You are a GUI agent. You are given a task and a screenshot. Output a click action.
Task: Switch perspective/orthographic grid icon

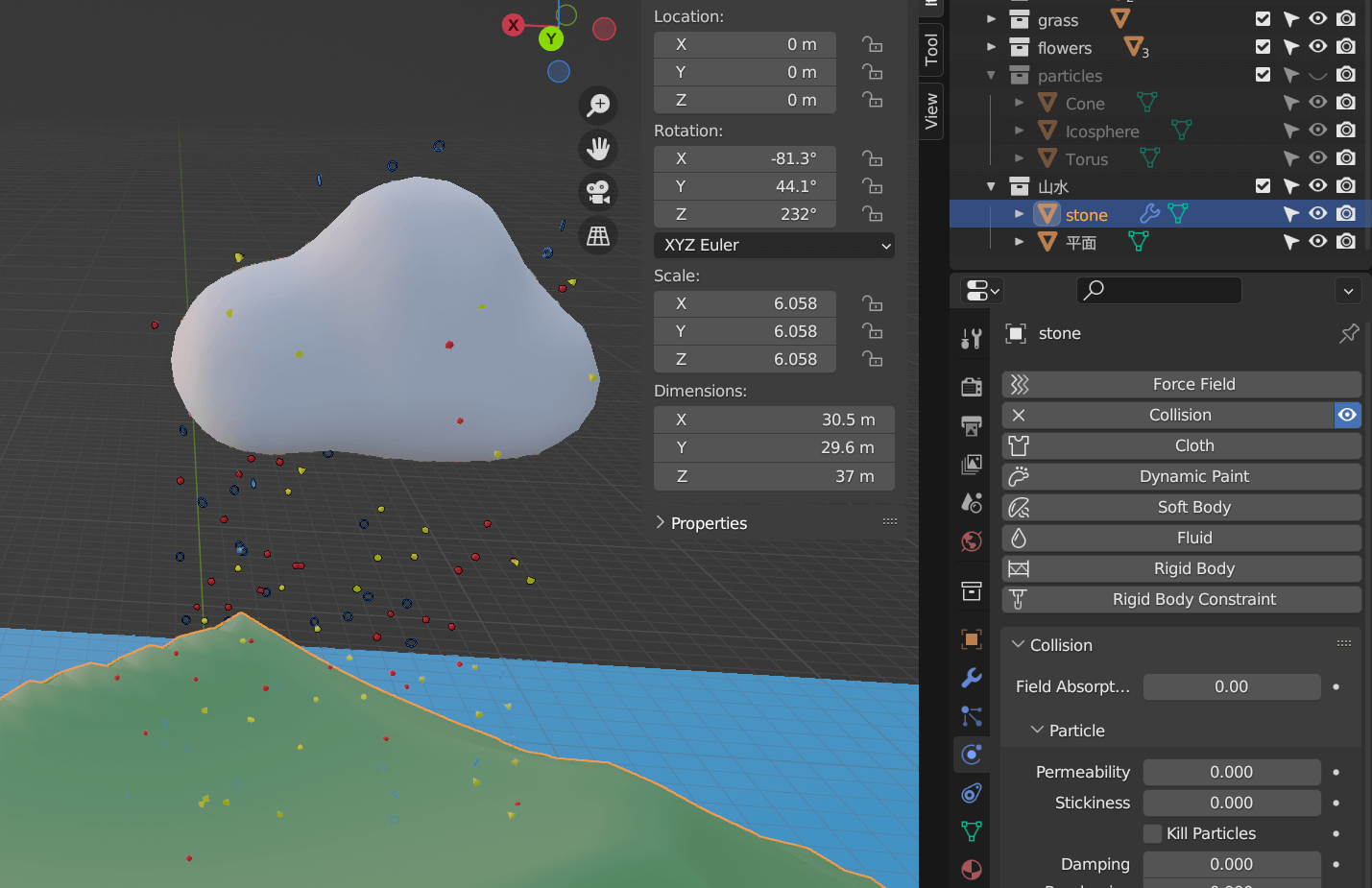coord(598,236)
